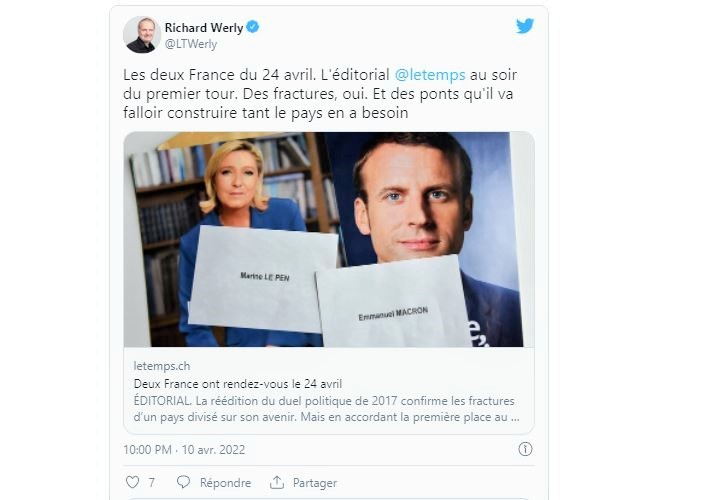701x500 pixels.
Task: Open headline Deux France ont rendez-vous le 24 avril
Action: point(238,384)
